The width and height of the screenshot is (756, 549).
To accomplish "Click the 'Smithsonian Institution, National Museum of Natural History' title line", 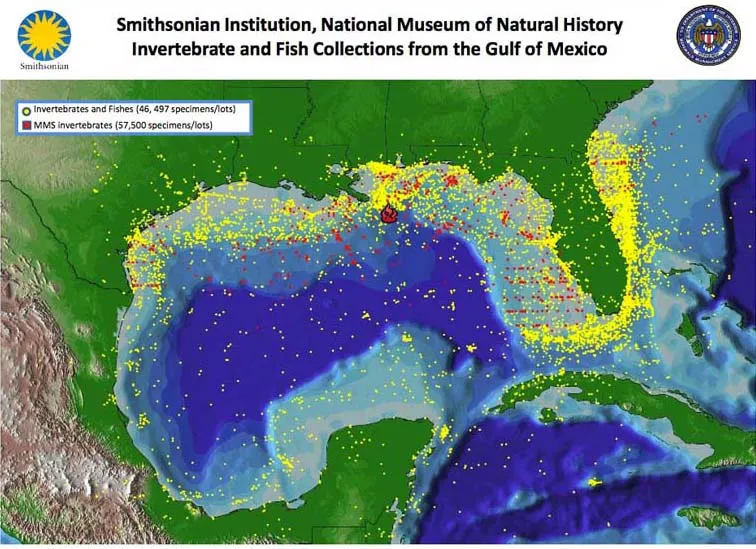I will click(x=369, y=25).
